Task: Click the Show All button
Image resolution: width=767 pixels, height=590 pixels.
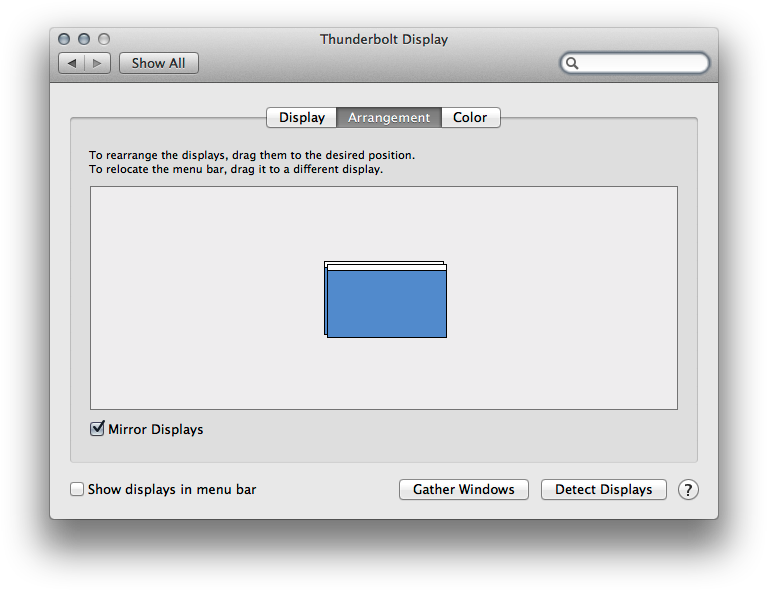Action: click(158, 63)
